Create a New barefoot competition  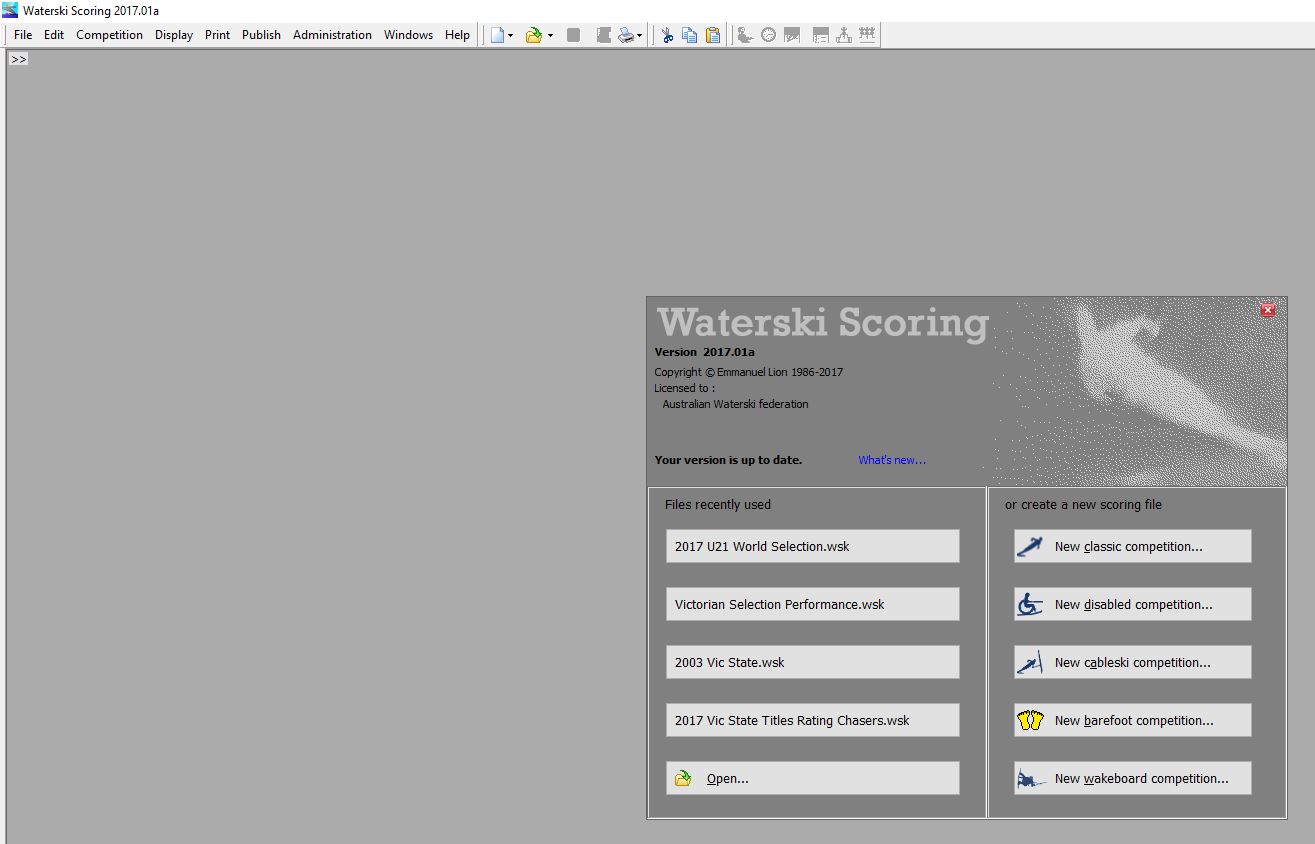click(1132, 720)
